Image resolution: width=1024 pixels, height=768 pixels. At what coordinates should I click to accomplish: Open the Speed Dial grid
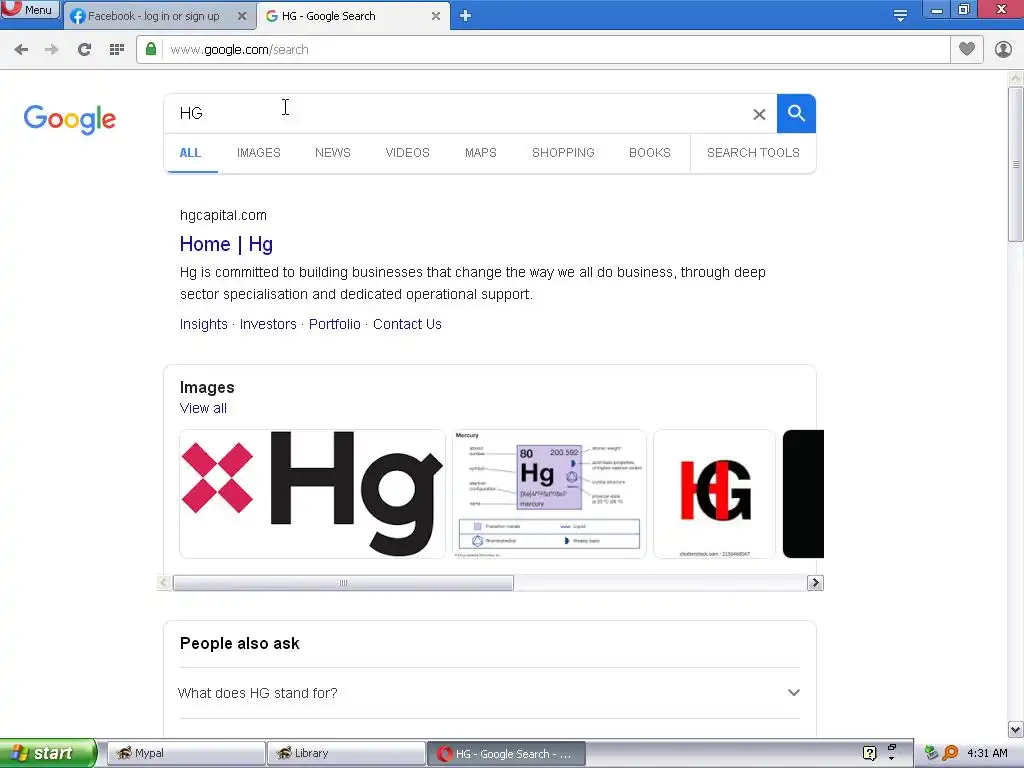point(117,50)
